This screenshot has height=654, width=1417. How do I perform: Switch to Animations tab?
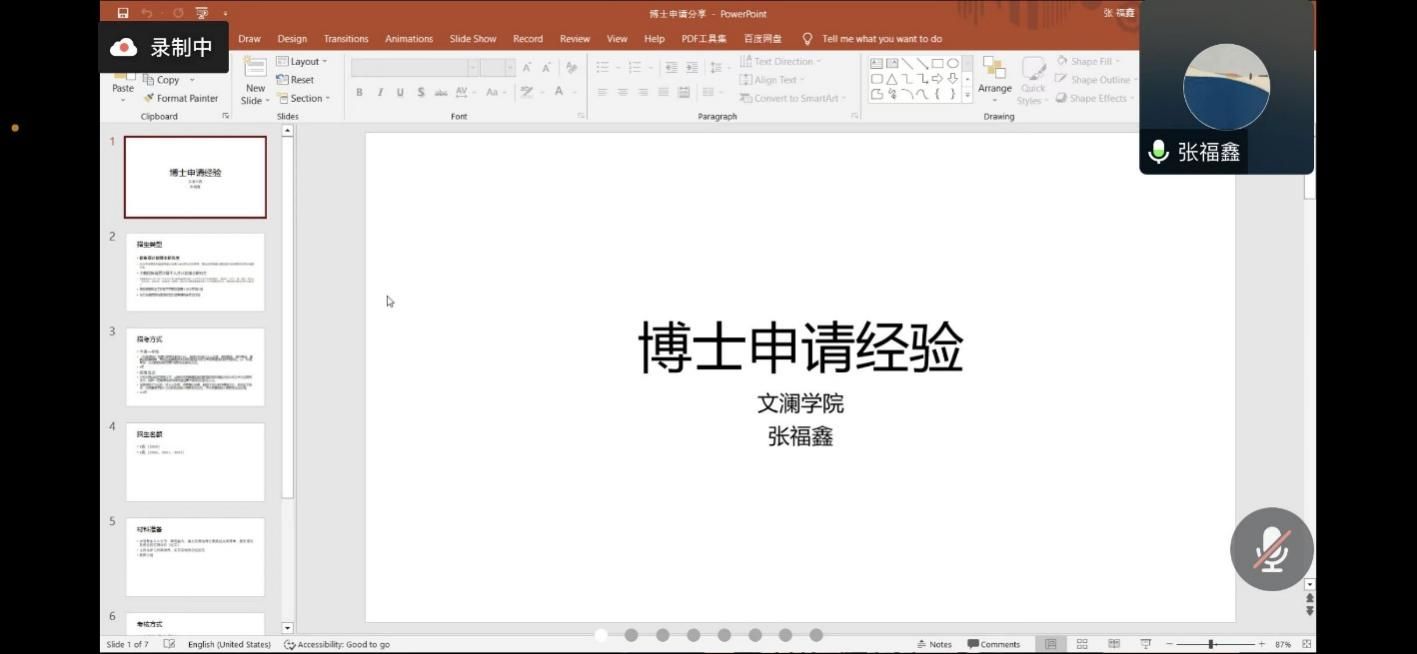pos(409,39)
